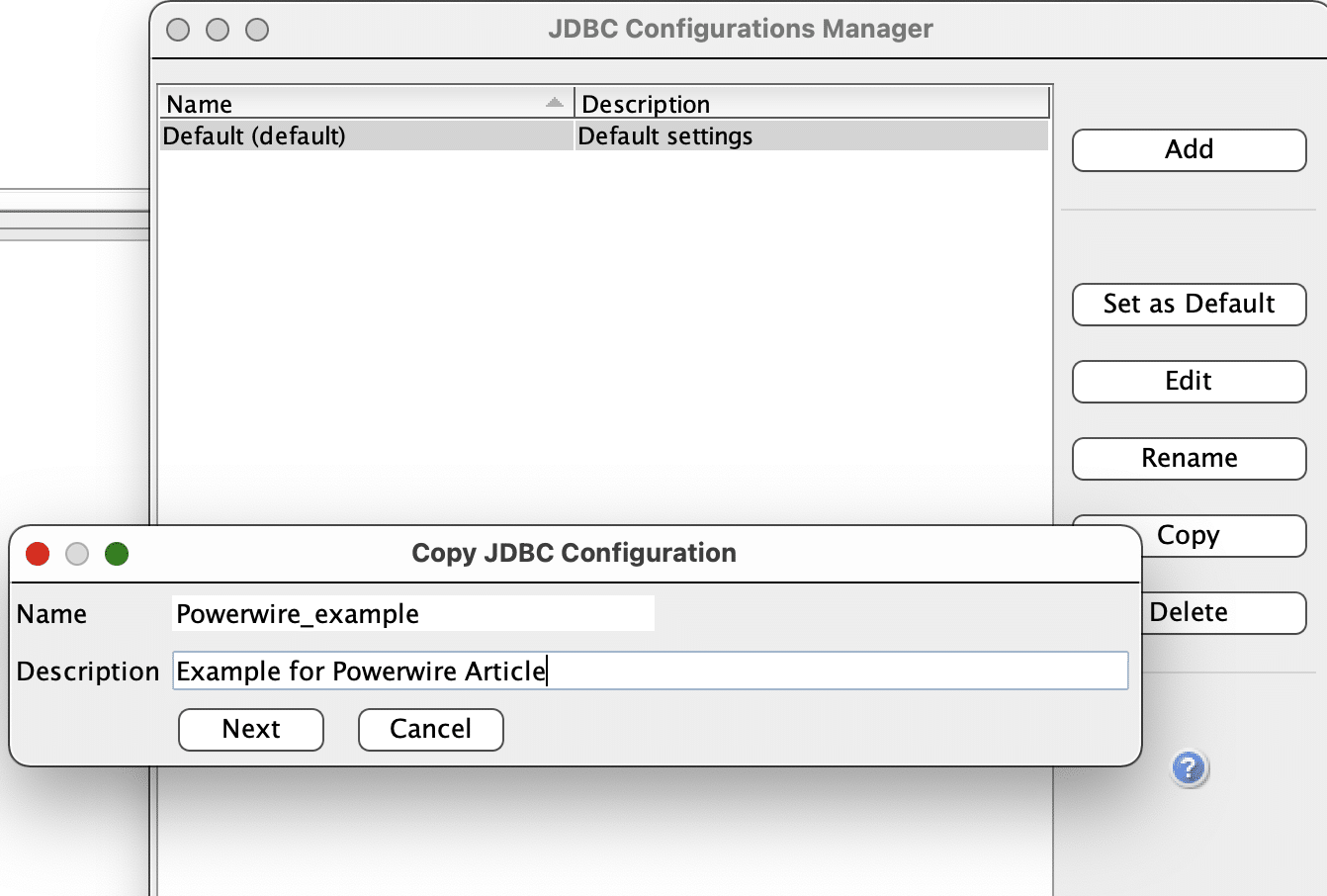Viewport: 1327px width, 896px height.
Task: Select the Default settings description cell
Action: click(x=811, y=136)
